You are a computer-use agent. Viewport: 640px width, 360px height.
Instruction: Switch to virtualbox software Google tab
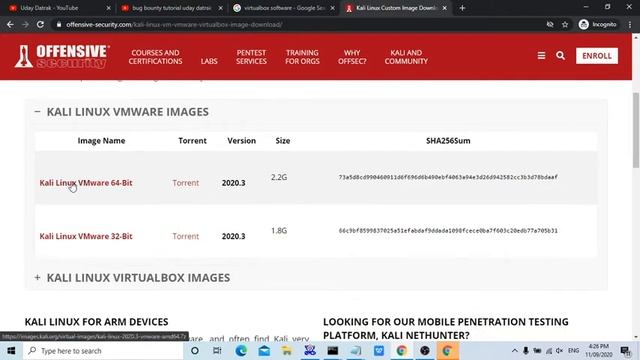click(284, 8)
